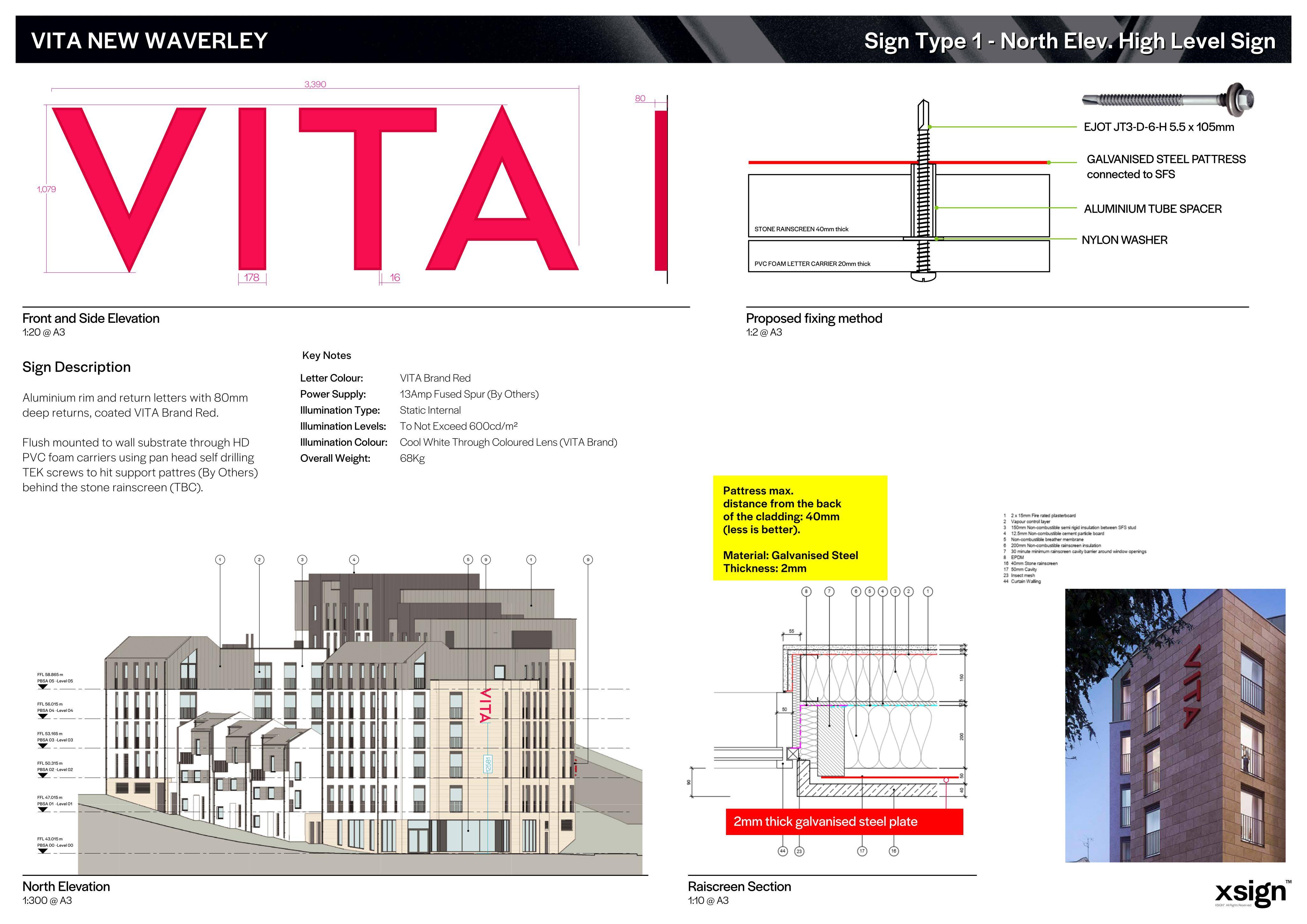
Task: Click the "Proposed fixing method" caption
Action: (814, 319)
